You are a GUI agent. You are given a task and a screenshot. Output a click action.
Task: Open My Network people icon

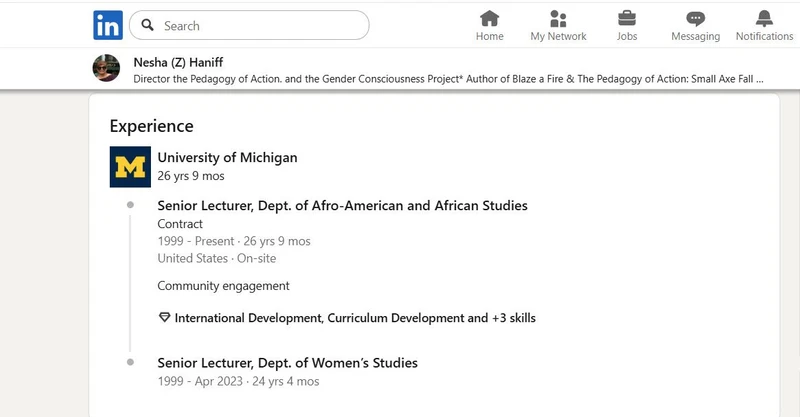pyautogui.click(x=558, y=19)
